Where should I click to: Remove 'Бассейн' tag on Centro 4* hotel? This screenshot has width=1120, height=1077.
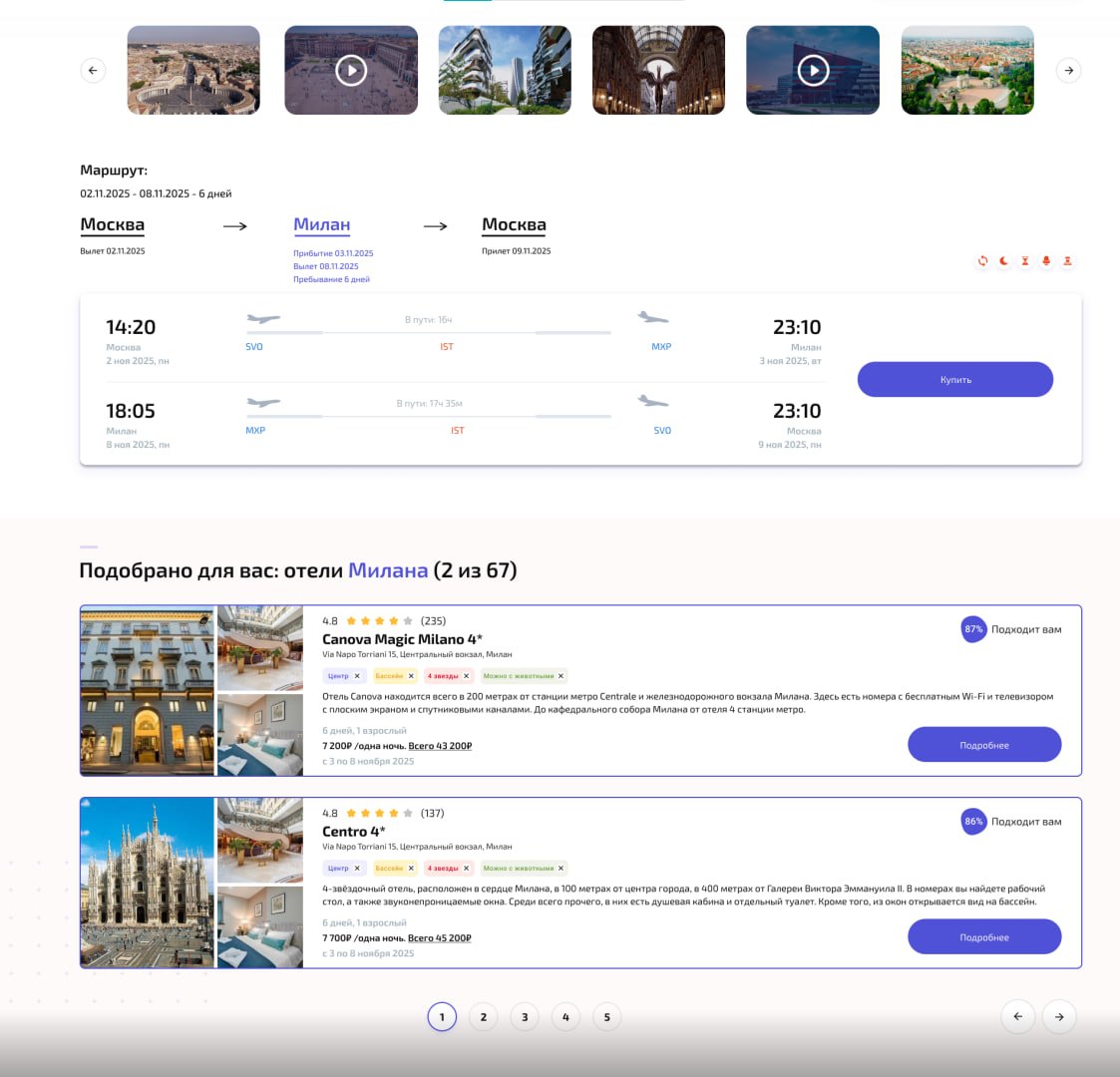point(411,869)
